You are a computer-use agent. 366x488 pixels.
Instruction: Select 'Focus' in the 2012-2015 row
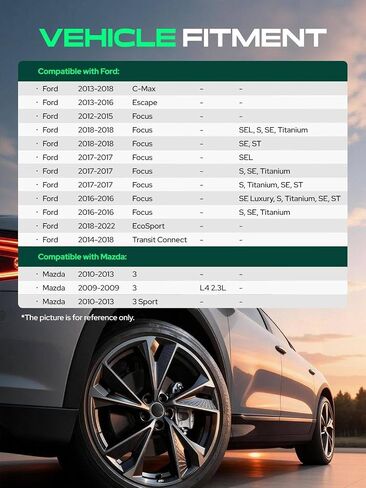(x=142, y=116)
